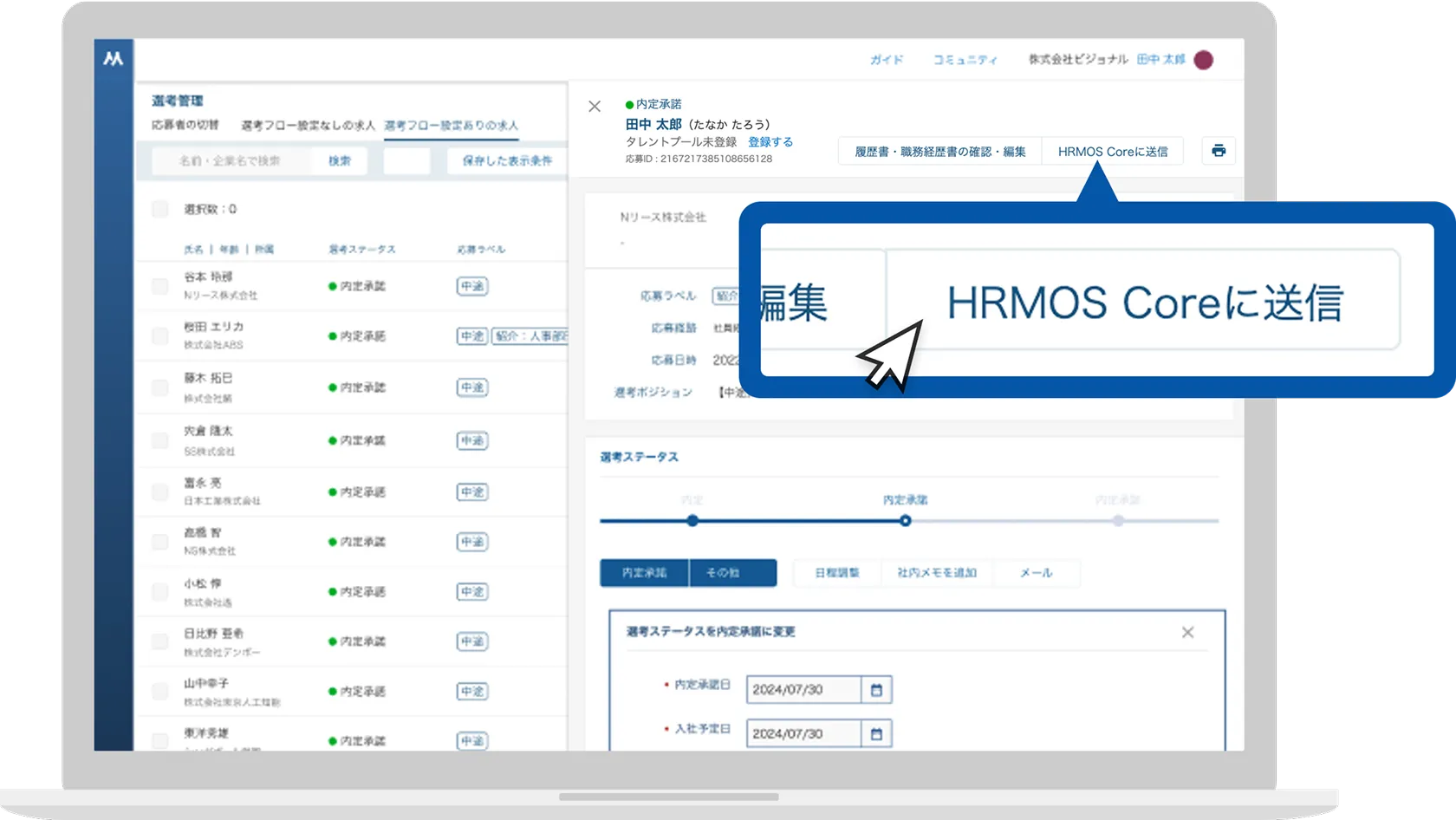Viewport: 1456px width, 820px height.
Task: Check the checkbox beside 藤木 拓巳
Action: coord(159,386)
